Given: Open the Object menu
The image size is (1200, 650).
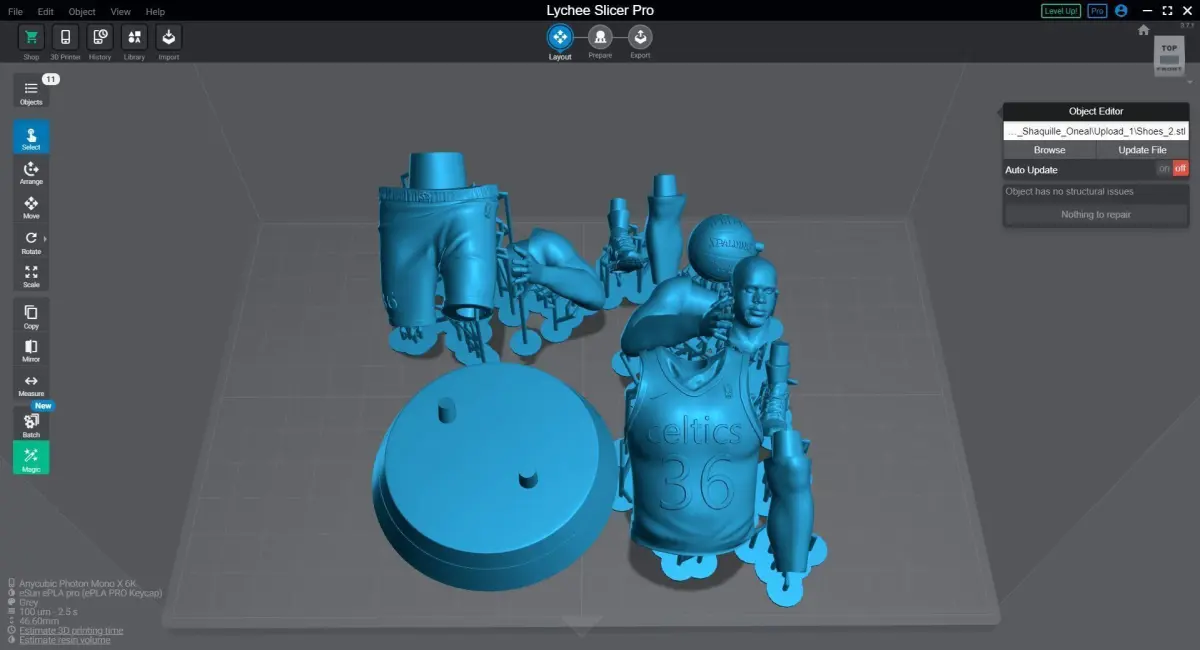Looking at the screenshot, I should (x=82, y=12).
